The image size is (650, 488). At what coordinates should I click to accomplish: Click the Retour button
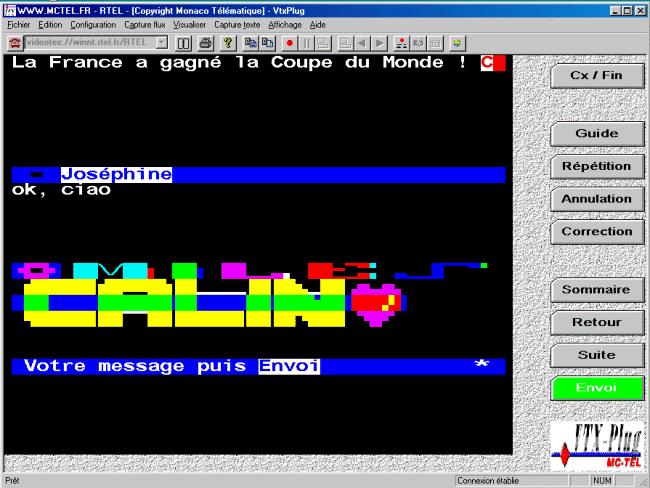pyautogui.click(x=597, y=322)
